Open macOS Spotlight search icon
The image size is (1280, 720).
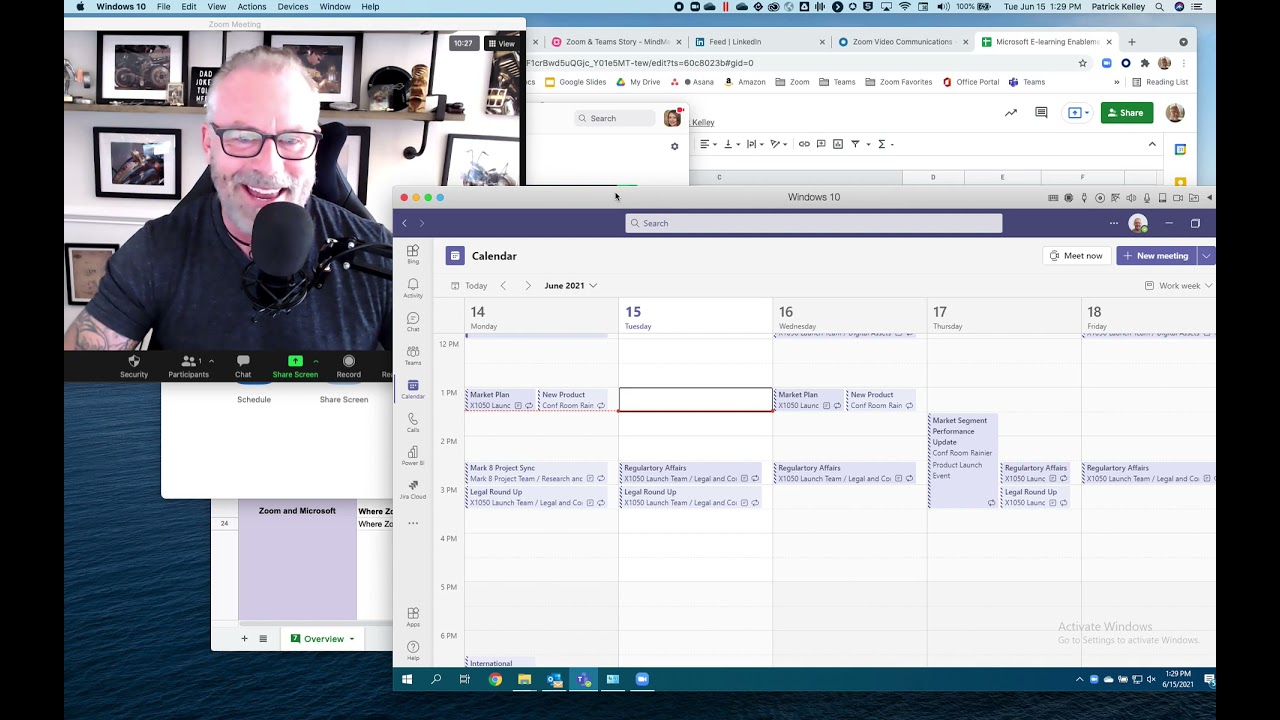pyautogui.click(x=1160, y=7)
